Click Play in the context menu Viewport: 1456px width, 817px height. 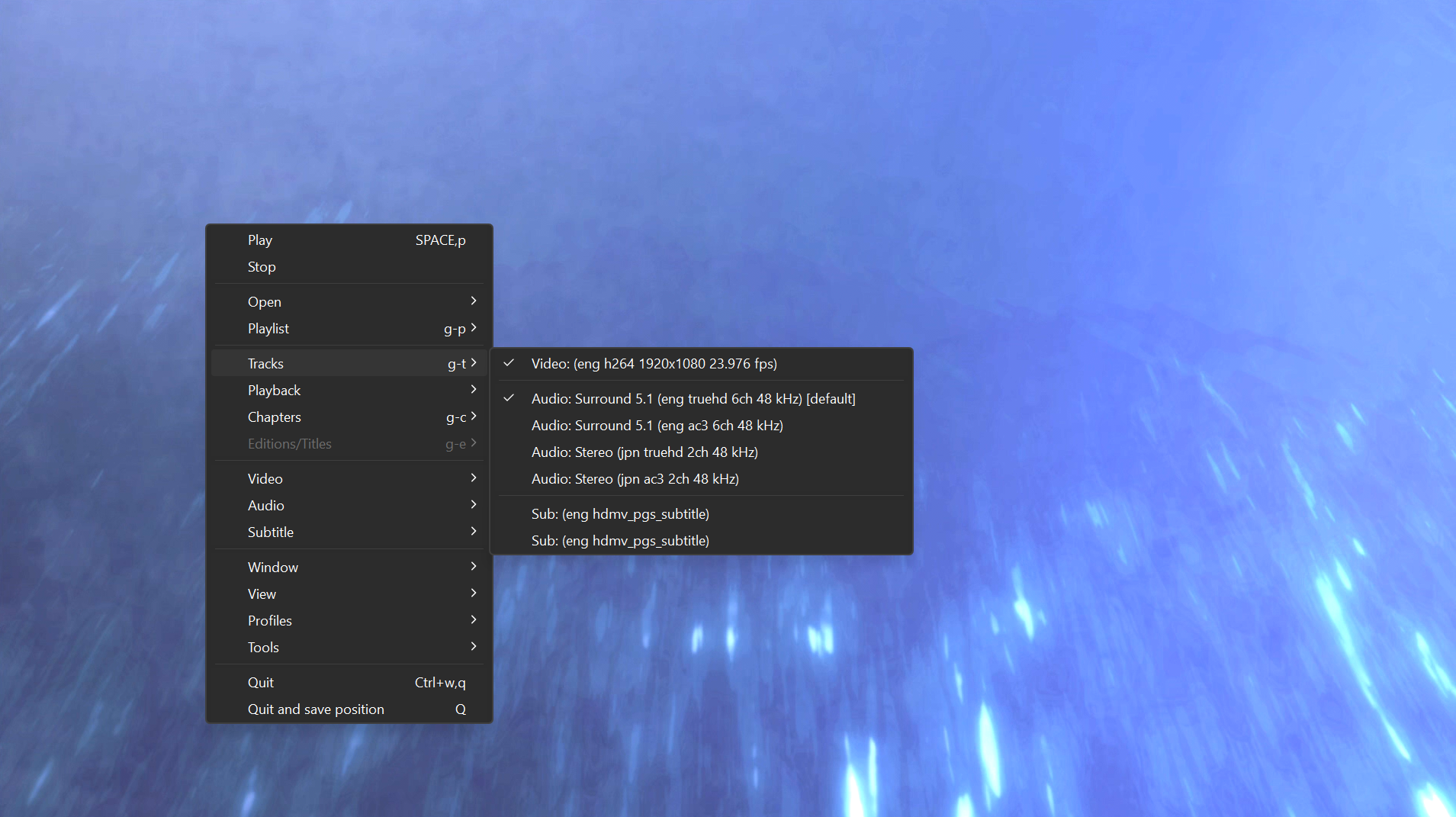349,240
